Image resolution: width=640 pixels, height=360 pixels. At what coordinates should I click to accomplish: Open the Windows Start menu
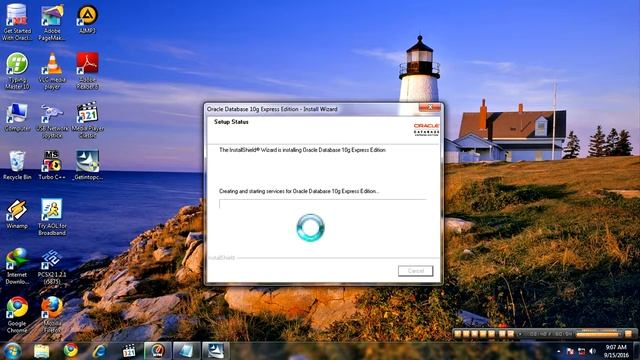click(x=12, y=351)
